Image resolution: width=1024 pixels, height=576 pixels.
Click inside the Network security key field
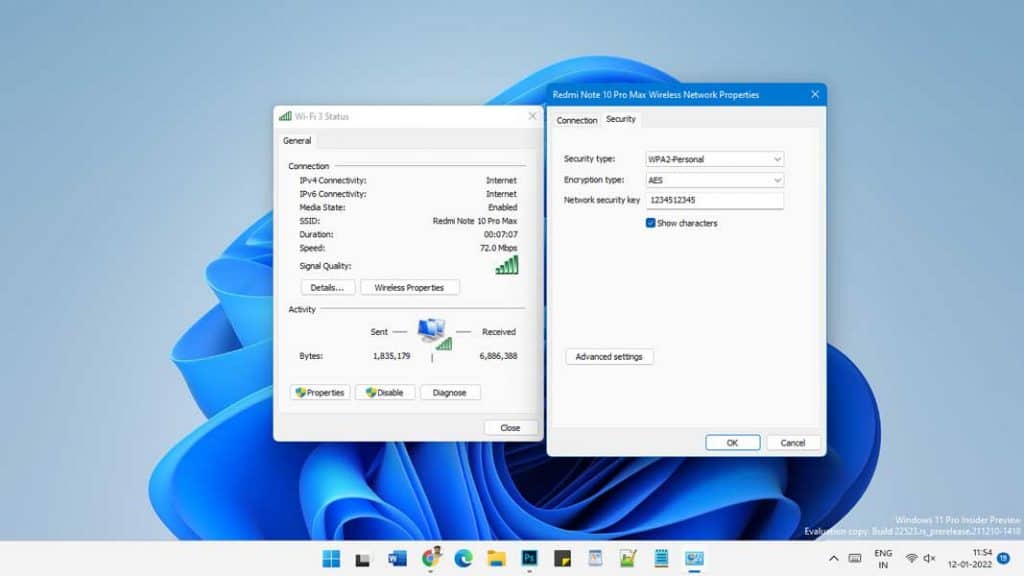(715, 200)
